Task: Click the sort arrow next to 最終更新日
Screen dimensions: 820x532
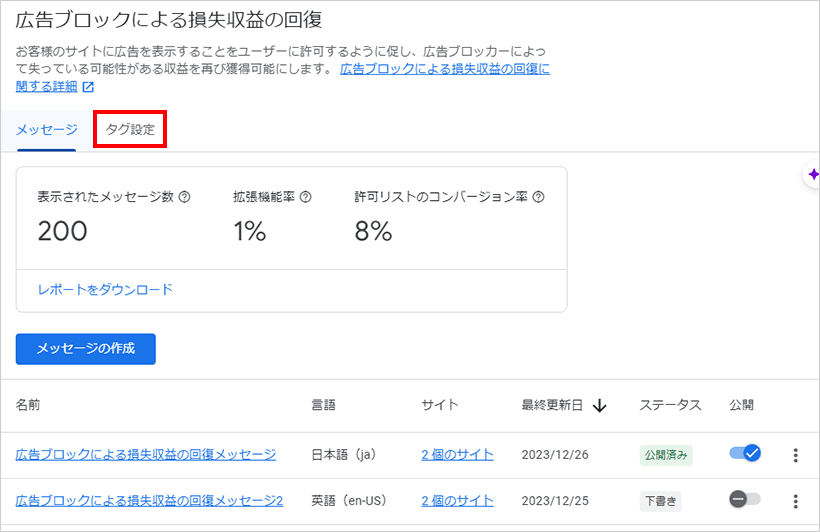Action: click(x=600, y=405)
